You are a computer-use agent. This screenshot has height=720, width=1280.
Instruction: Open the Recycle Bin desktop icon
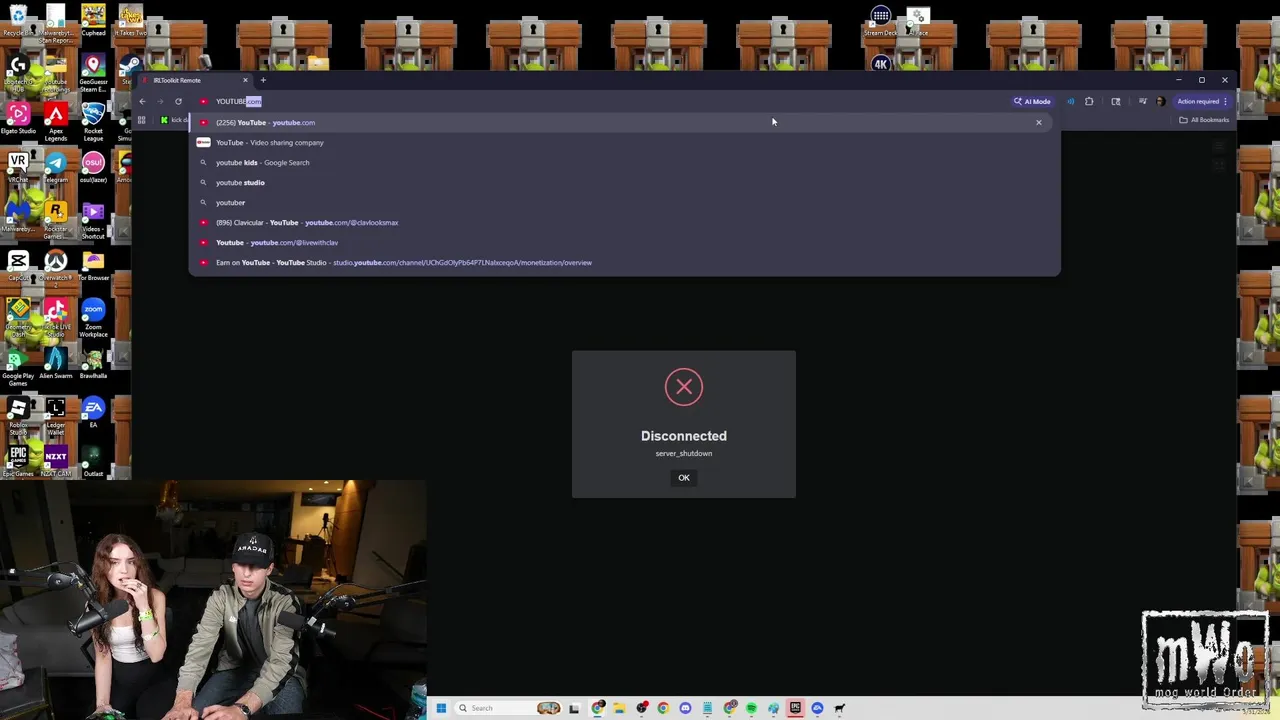18,21
